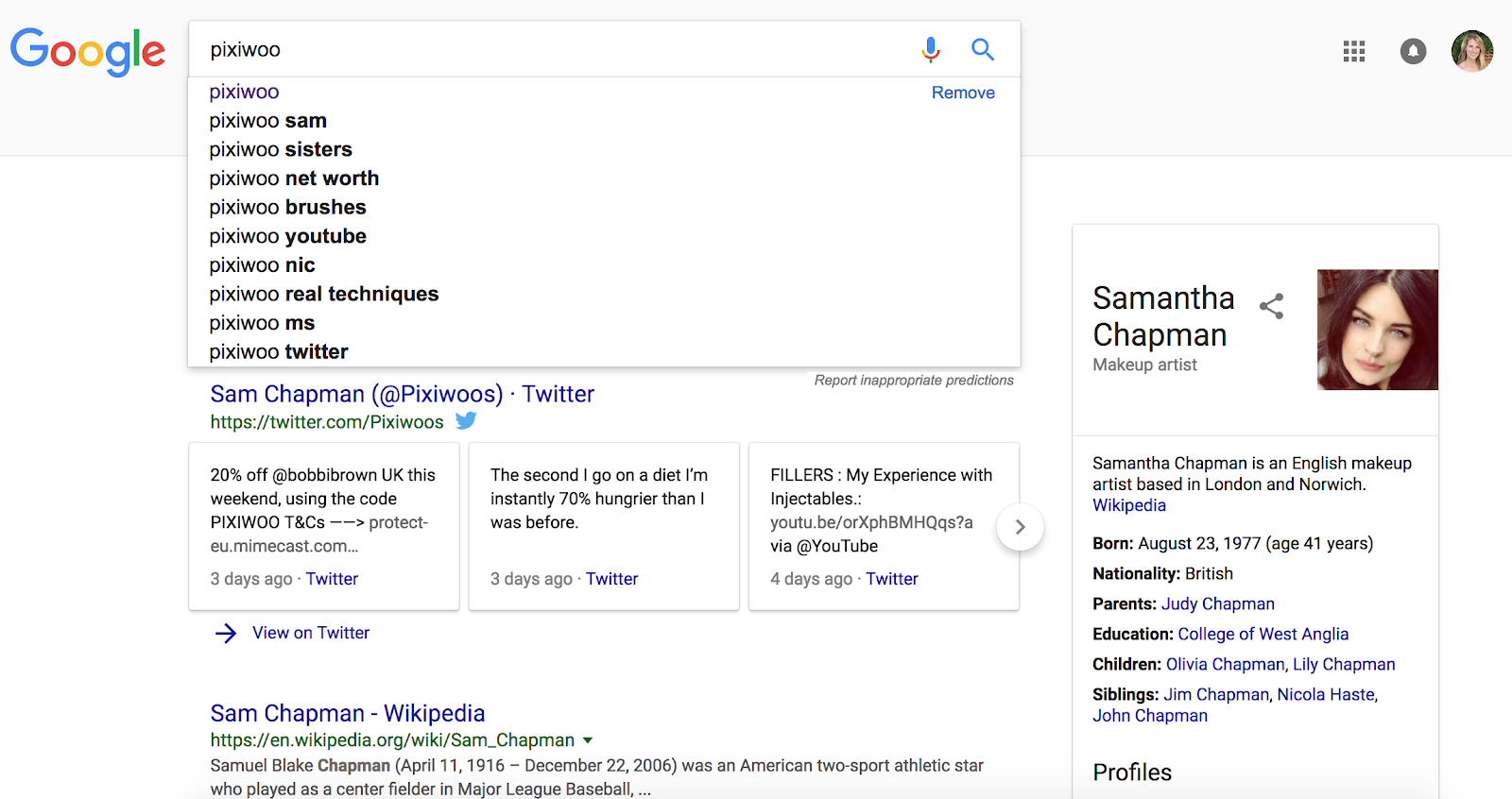
Task: Open Olivia Chapman link
Action: click(1226, 664)
